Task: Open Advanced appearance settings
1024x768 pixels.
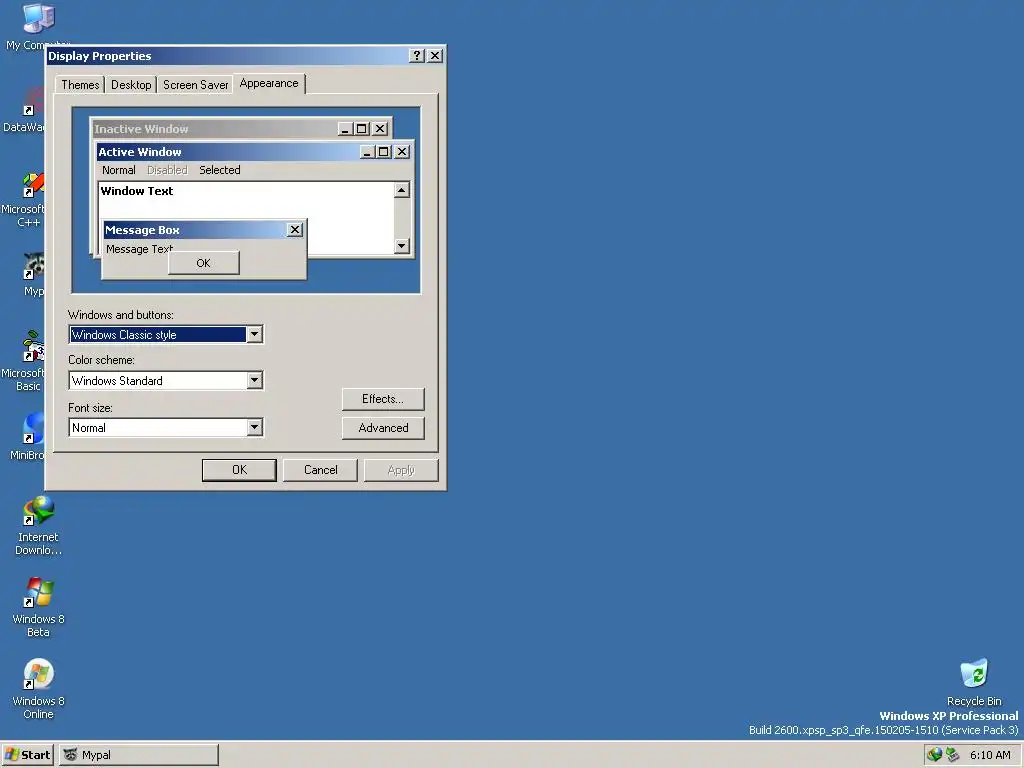Action: [383, 428]
